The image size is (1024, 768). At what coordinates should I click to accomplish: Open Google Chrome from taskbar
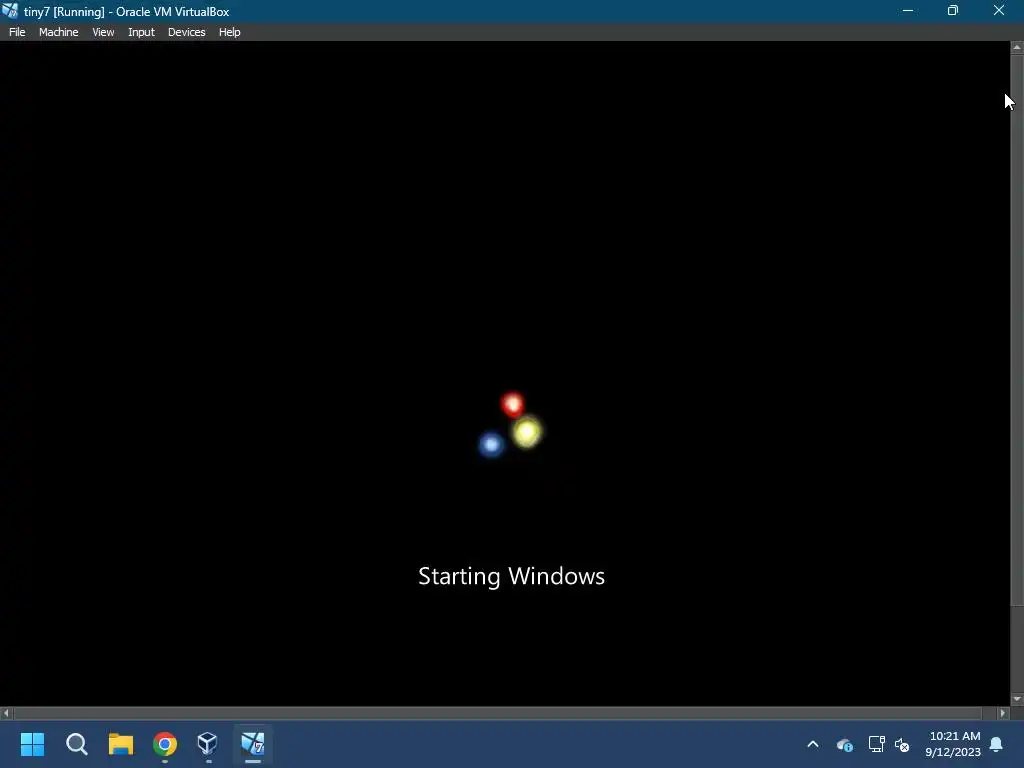coord(165,744)
